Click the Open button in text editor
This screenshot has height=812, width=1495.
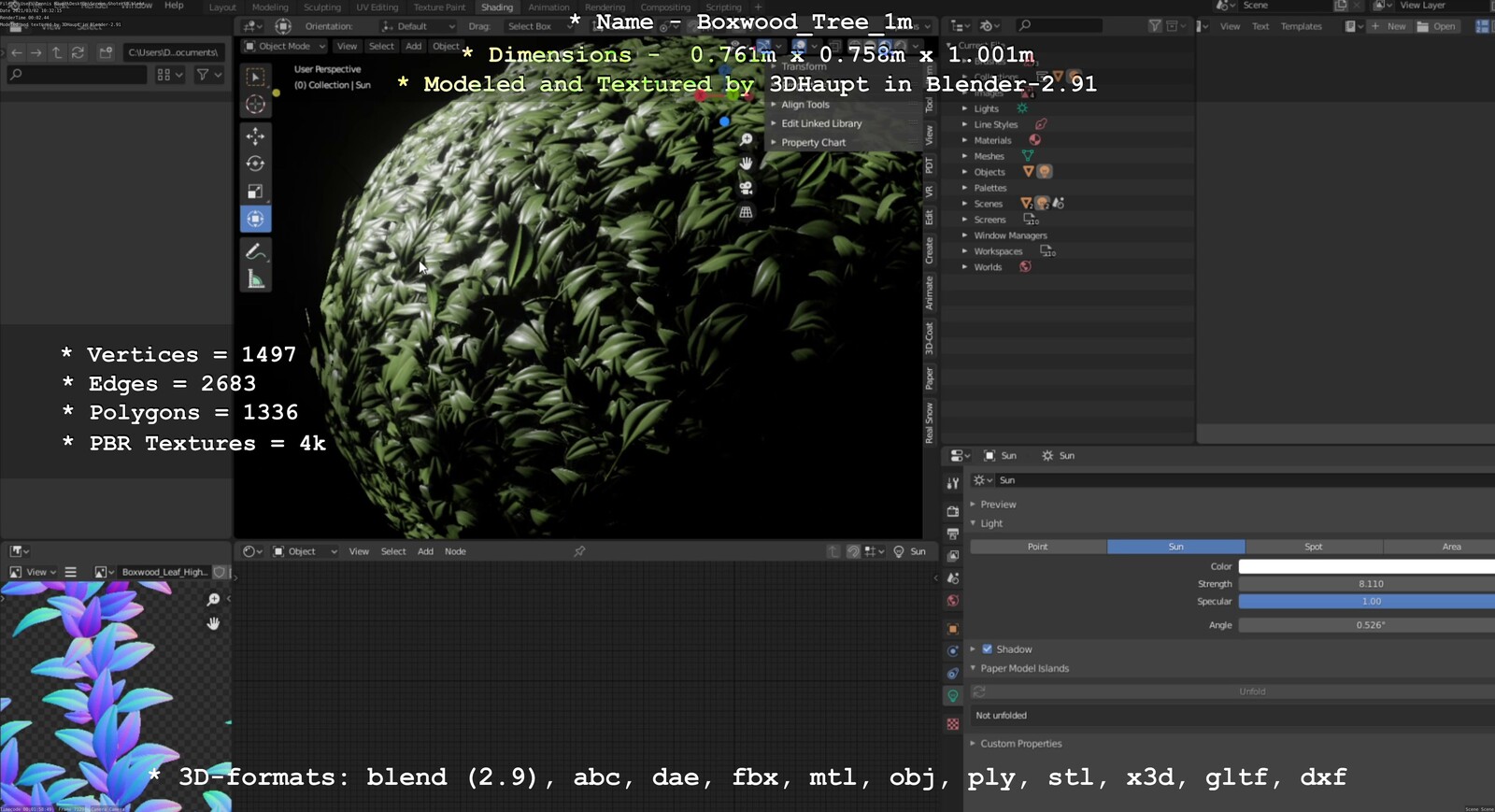pyautogui.click(x=1437, y=26)
